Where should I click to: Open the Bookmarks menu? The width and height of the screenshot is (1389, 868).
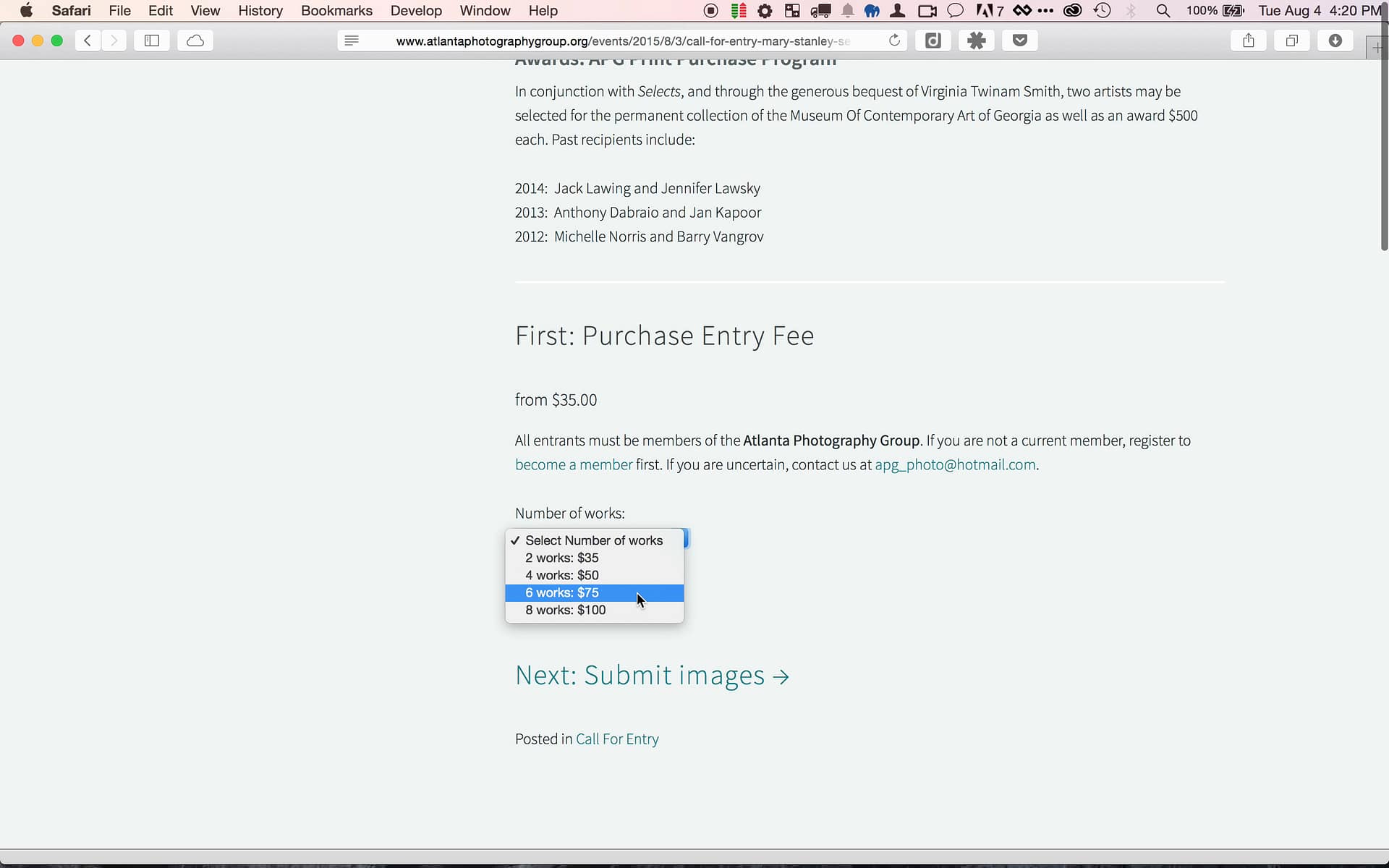coord(336,11)
